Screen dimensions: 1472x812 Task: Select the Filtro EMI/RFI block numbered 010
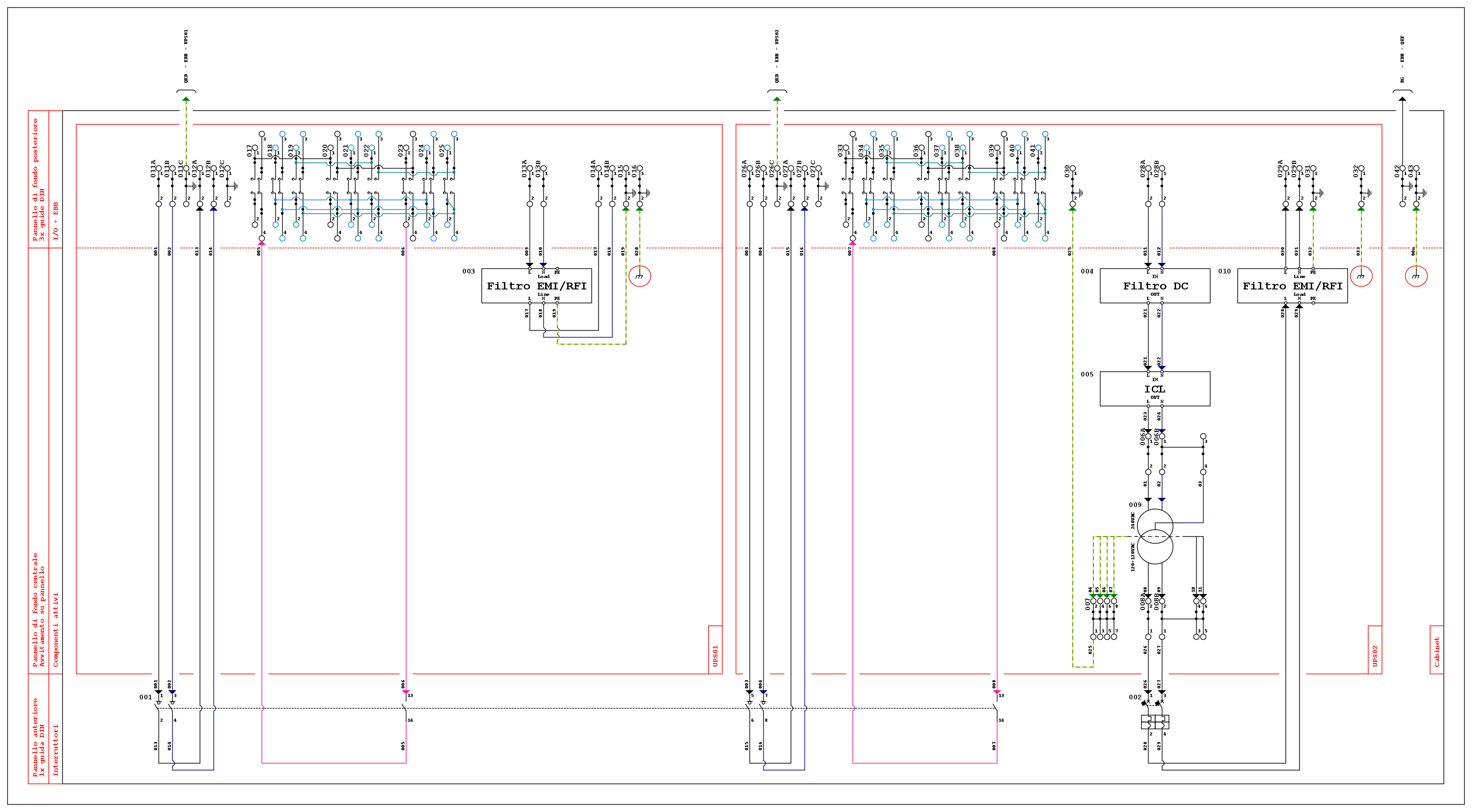[1292, 286]
